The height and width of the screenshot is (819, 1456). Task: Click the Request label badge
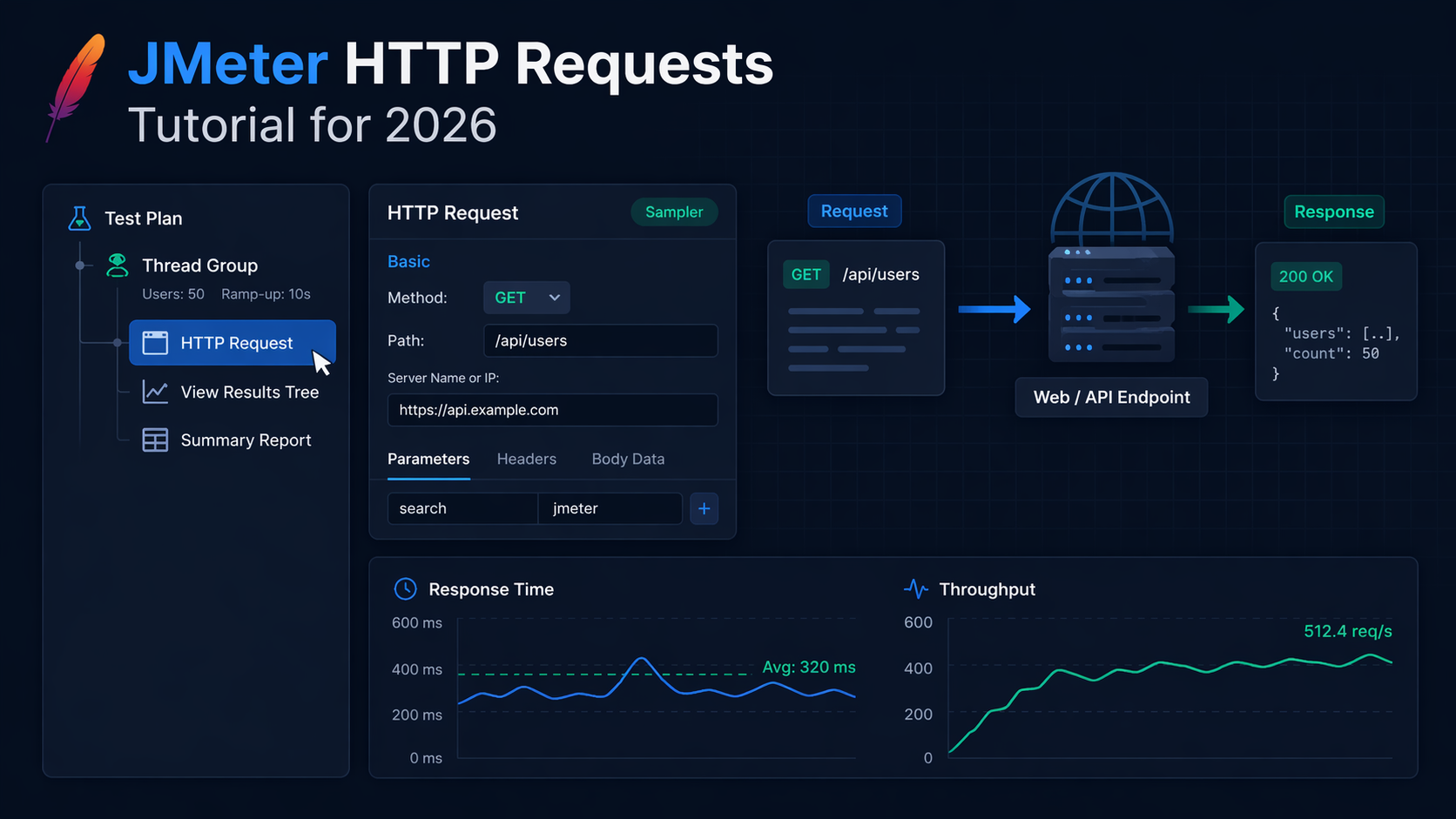click(854, 211)
